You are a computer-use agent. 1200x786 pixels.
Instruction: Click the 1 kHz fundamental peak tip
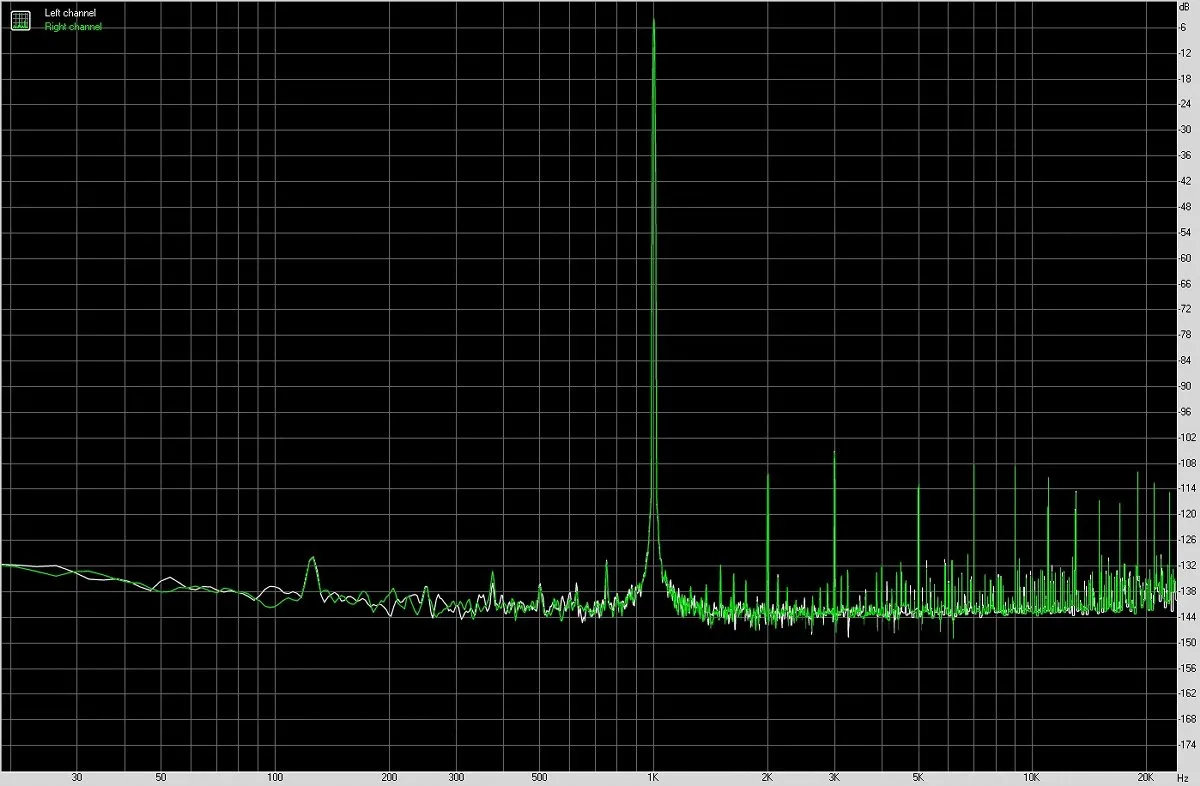[x=653, y=20]
